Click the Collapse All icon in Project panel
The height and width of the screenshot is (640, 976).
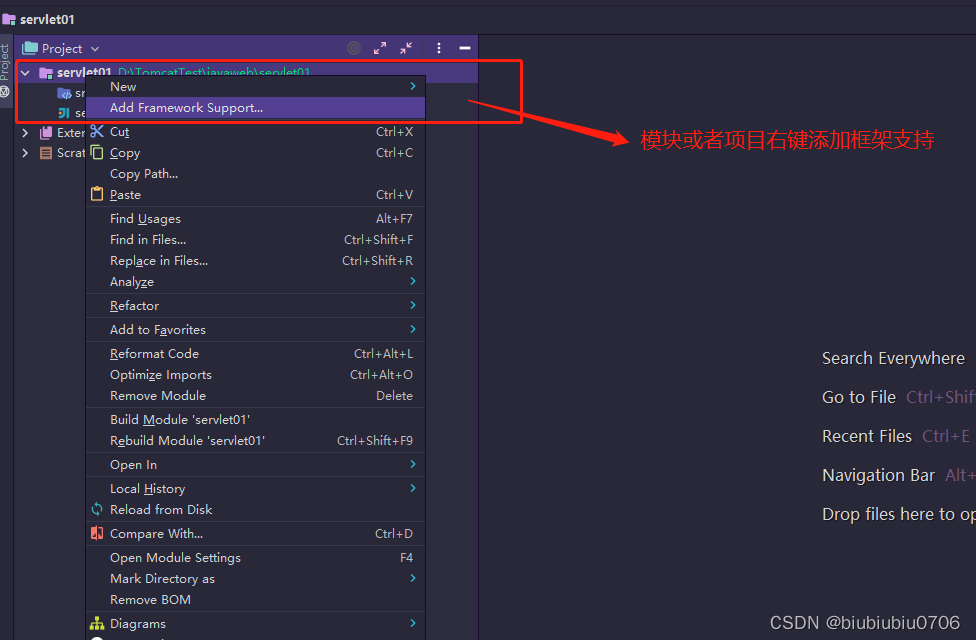pyautogui.click(x=406, y=48)
